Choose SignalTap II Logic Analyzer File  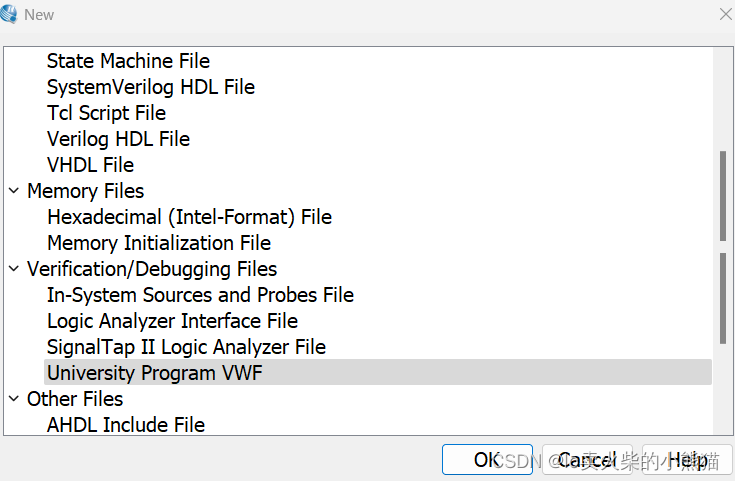point(186,347)
